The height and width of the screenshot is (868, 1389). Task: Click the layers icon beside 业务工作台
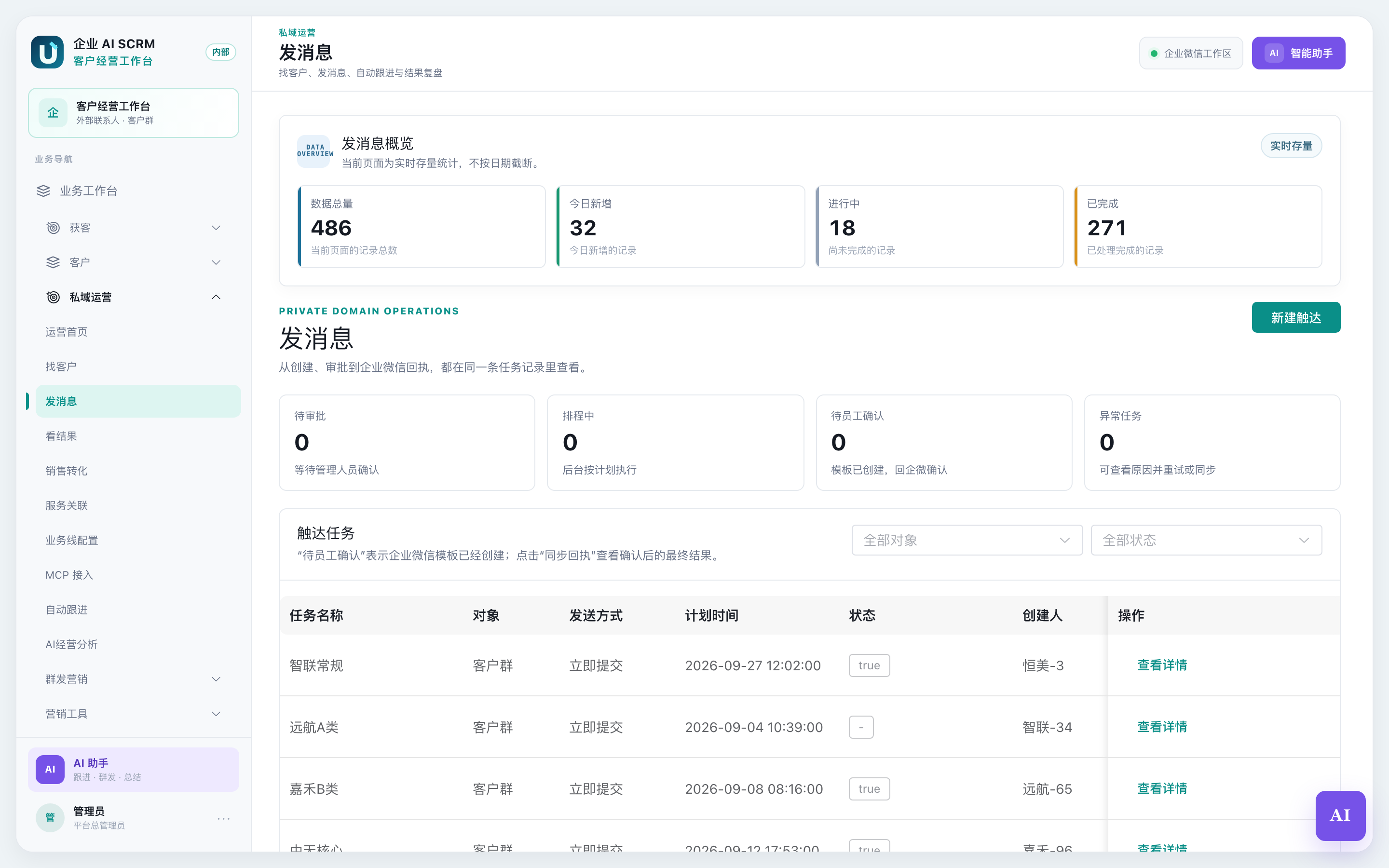43,190
